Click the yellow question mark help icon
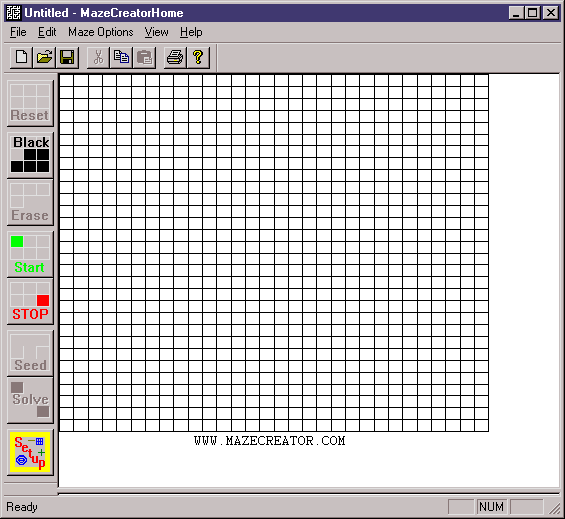Screen dimensions: 565x519 point(198,57)
